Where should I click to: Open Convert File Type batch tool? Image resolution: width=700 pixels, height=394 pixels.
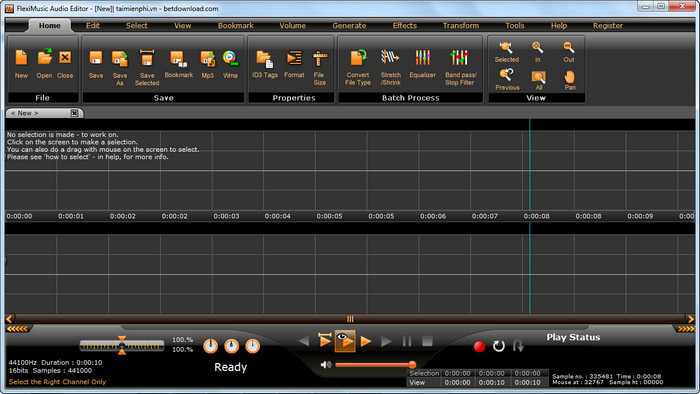pos(358,58)
